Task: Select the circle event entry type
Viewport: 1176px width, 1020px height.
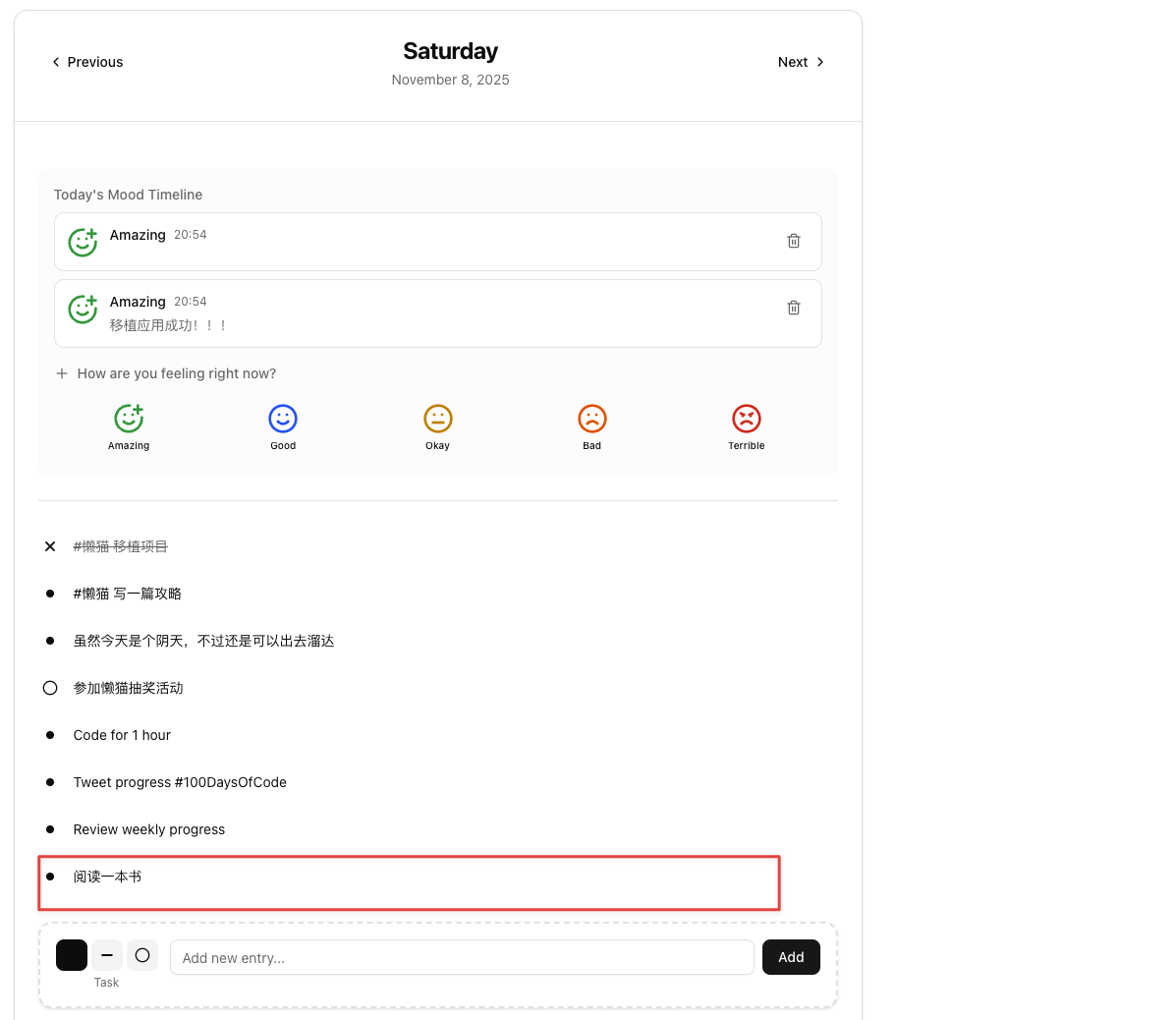Action: click(142, 955)
